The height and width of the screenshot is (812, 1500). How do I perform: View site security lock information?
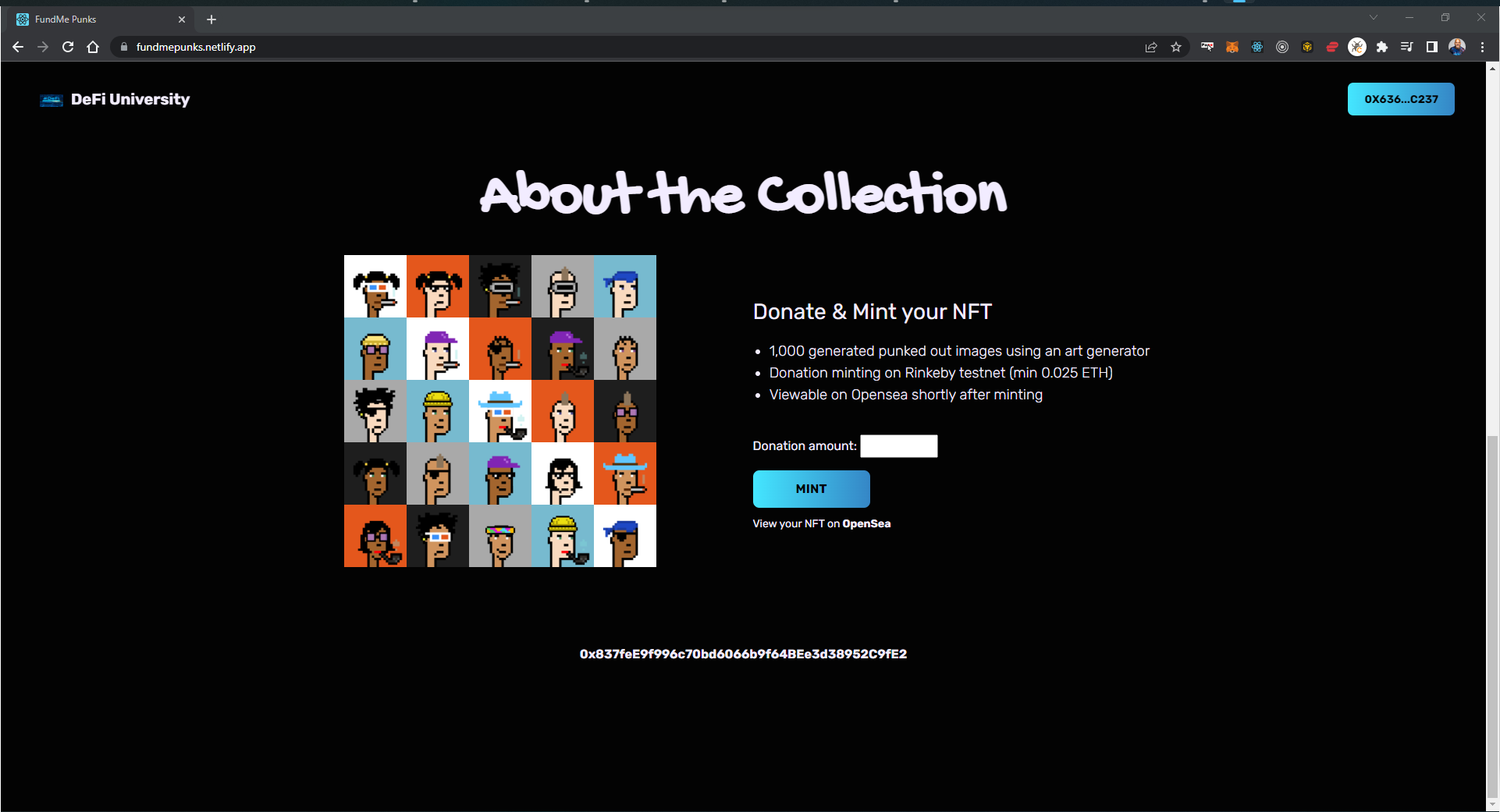pos(123,47)
